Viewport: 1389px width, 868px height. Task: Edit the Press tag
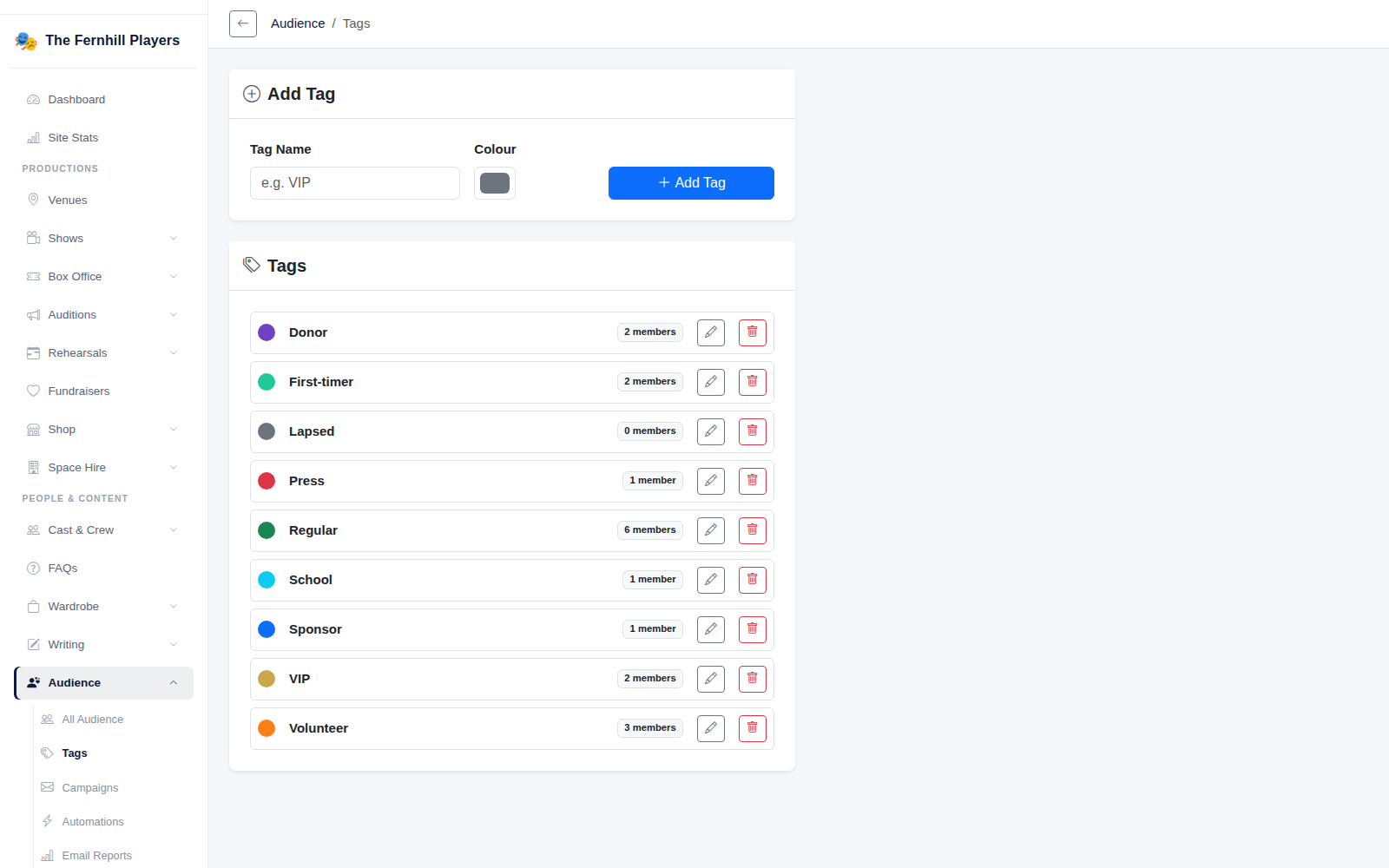[711, 481]
